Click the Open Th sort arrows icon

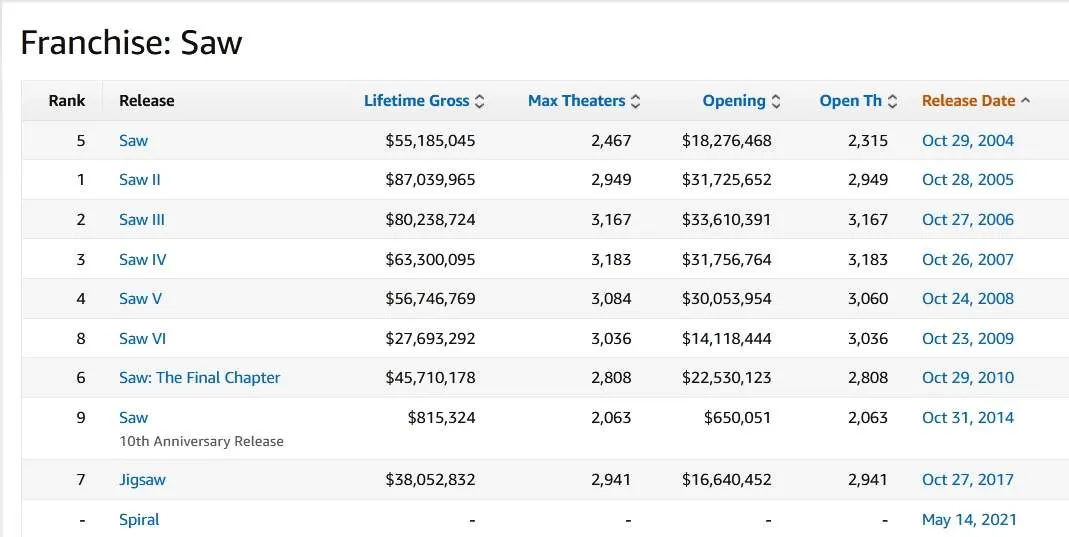893,101
